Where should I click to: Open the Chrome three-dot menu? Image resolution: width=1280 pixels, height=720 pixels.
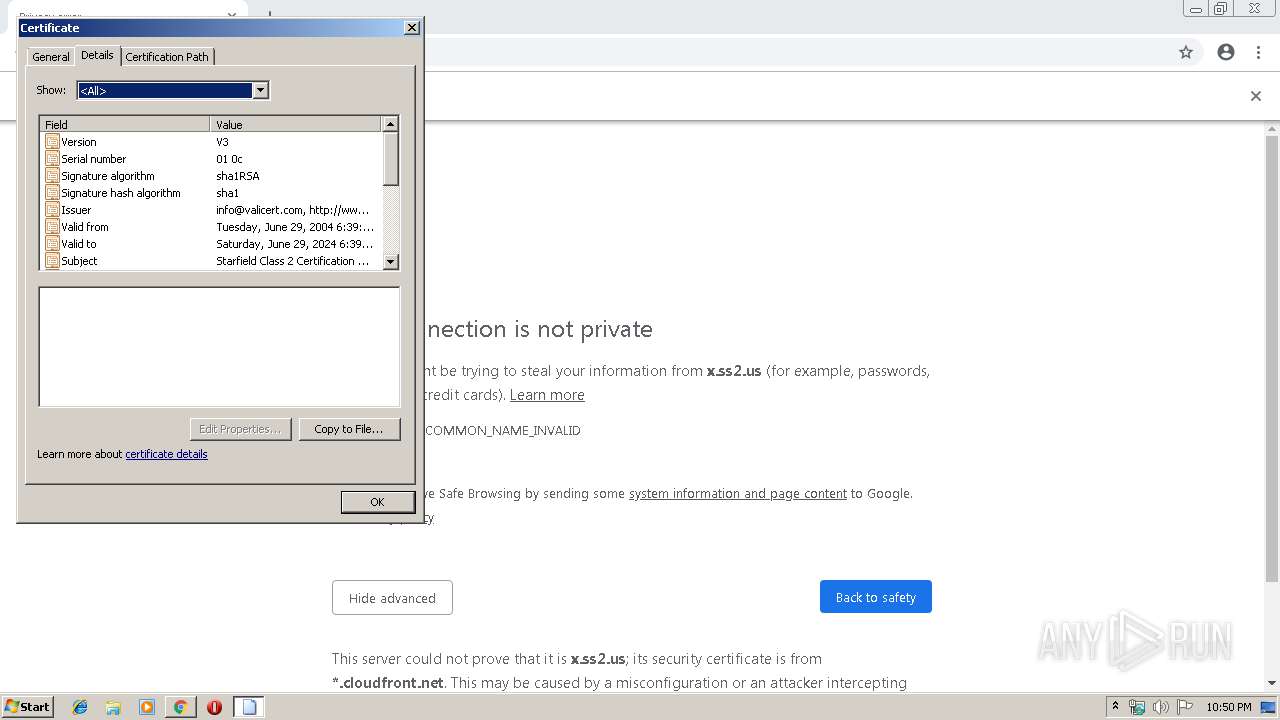coord(1259,52)
